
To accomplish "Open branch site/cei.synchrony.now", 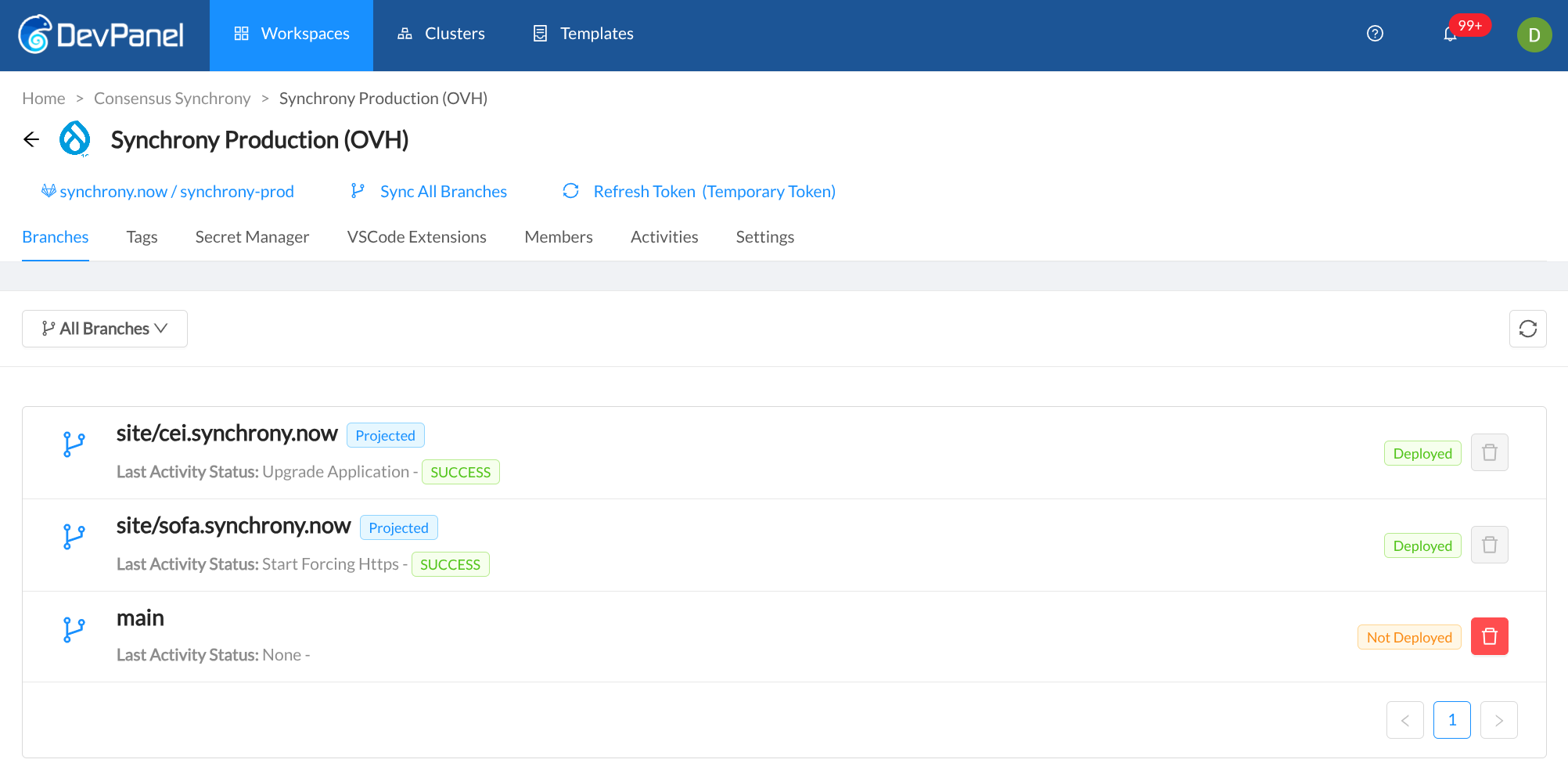I will click(227, 434).
